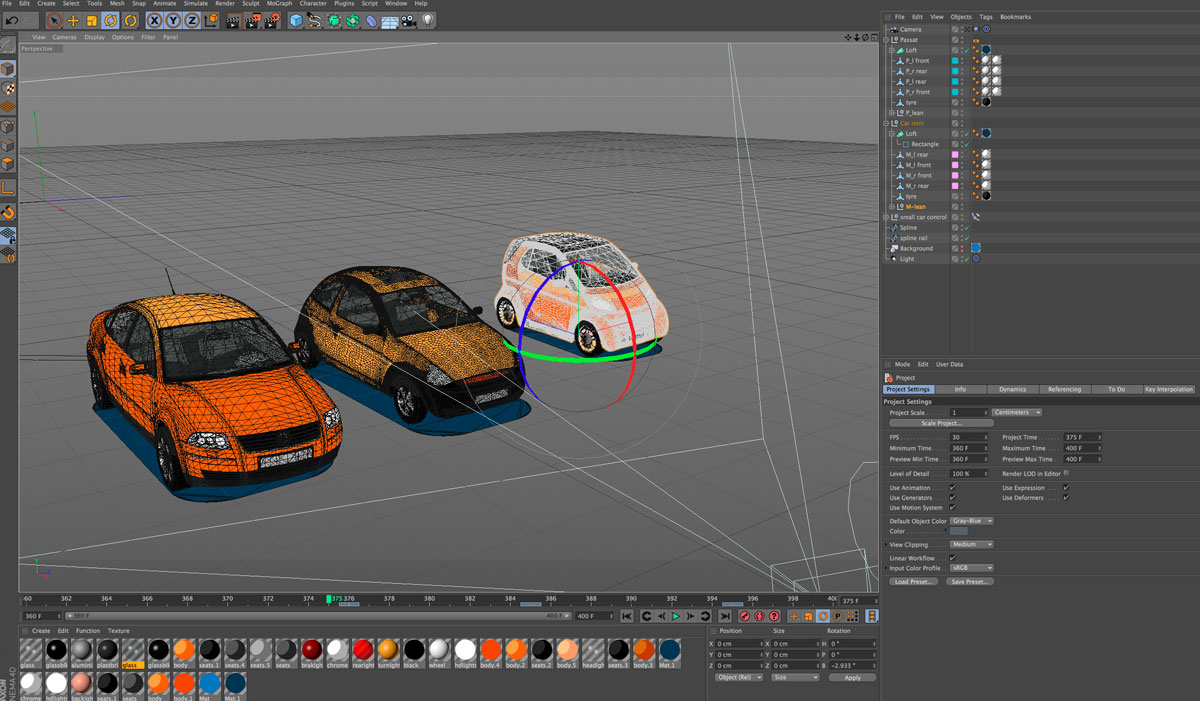The image size is (1200, 701).
Task: Click Render View clapperboard icon
Action: [233, 20]
